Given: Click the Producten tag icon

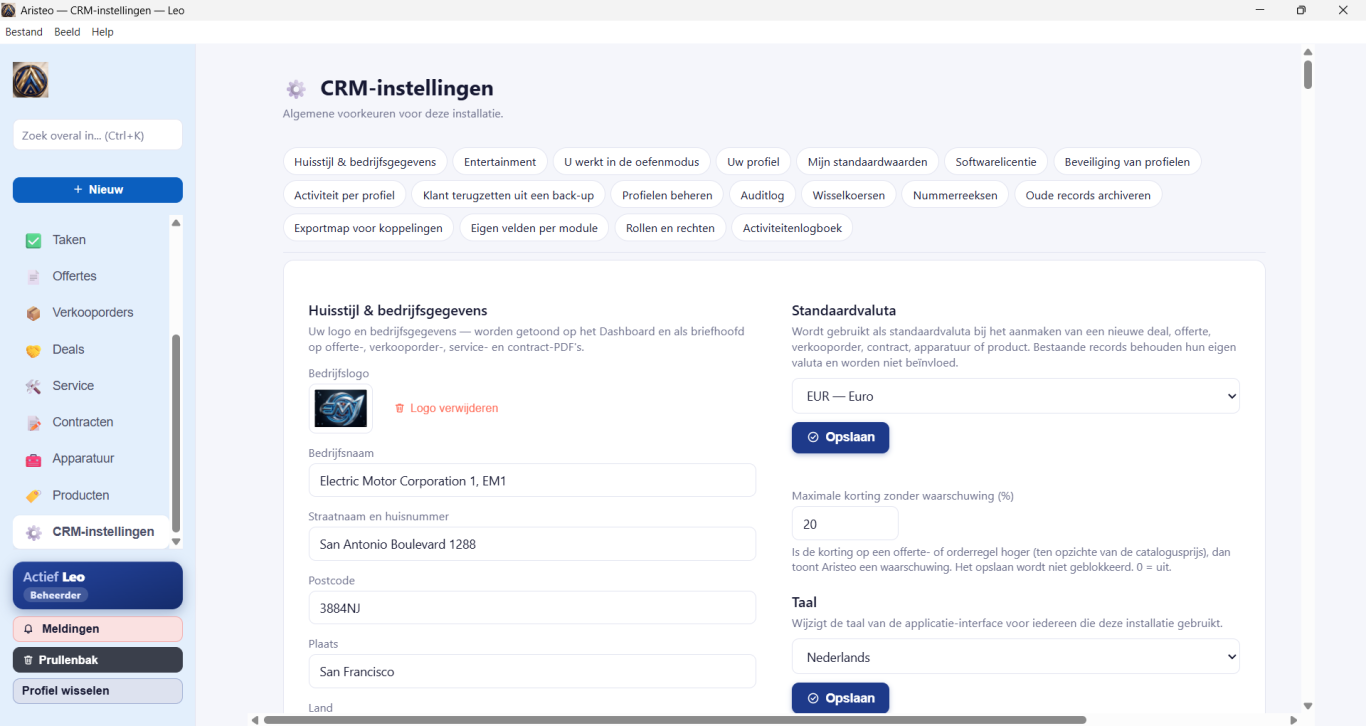Looking at the screenshot, I should [x=33, y=496].
